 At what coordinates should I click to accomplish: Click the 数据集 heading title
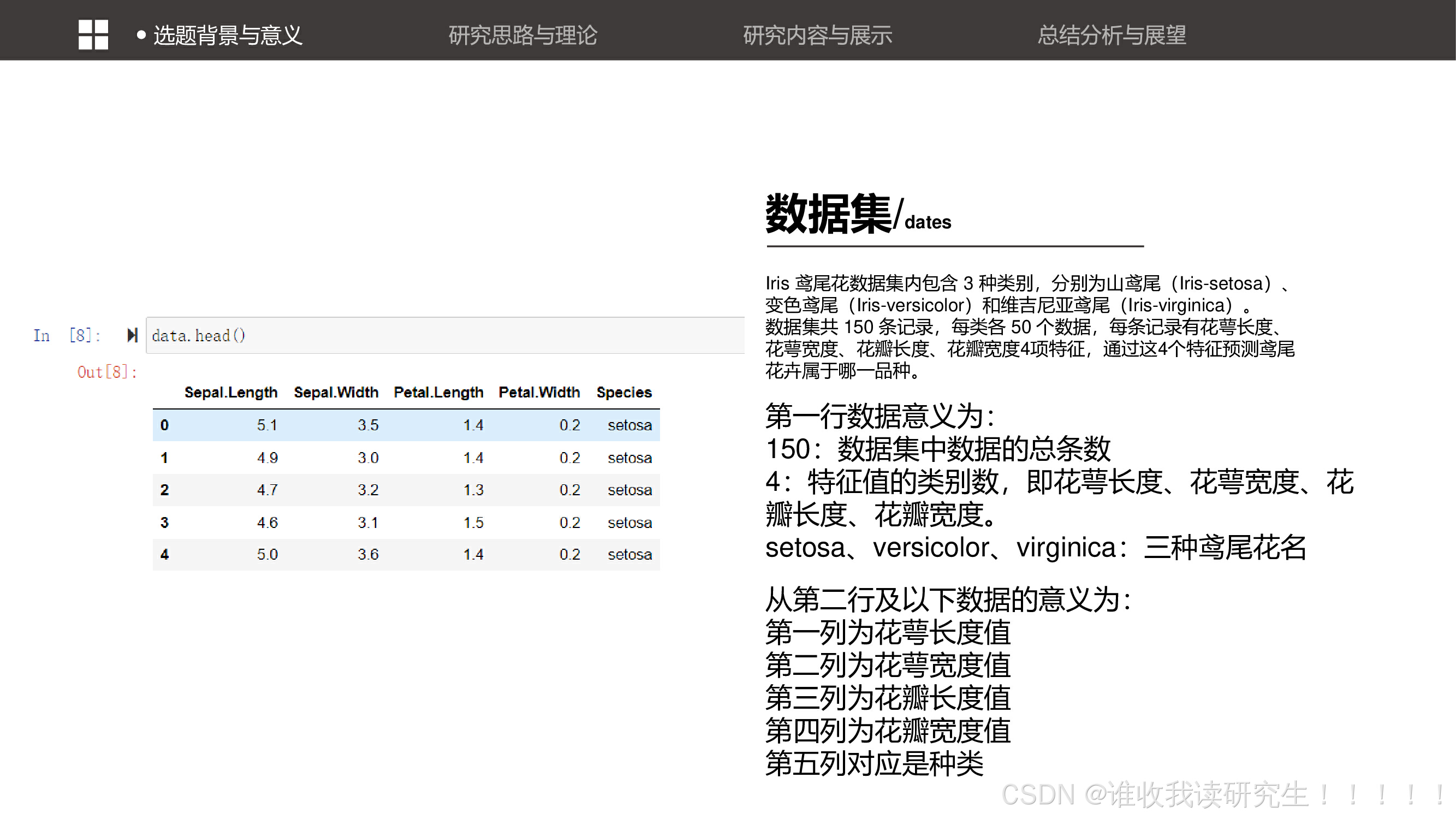[x=828, y=214]
